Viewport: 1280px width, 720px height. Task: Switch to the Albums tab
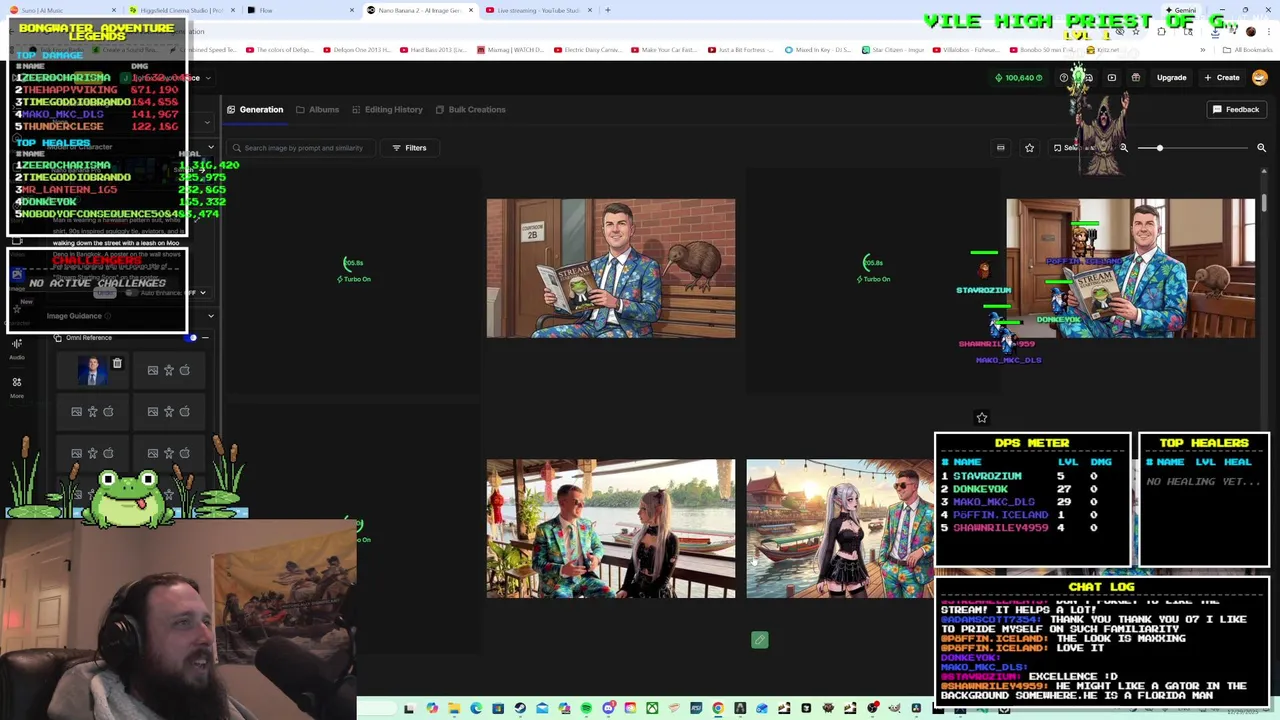point(317,109)
